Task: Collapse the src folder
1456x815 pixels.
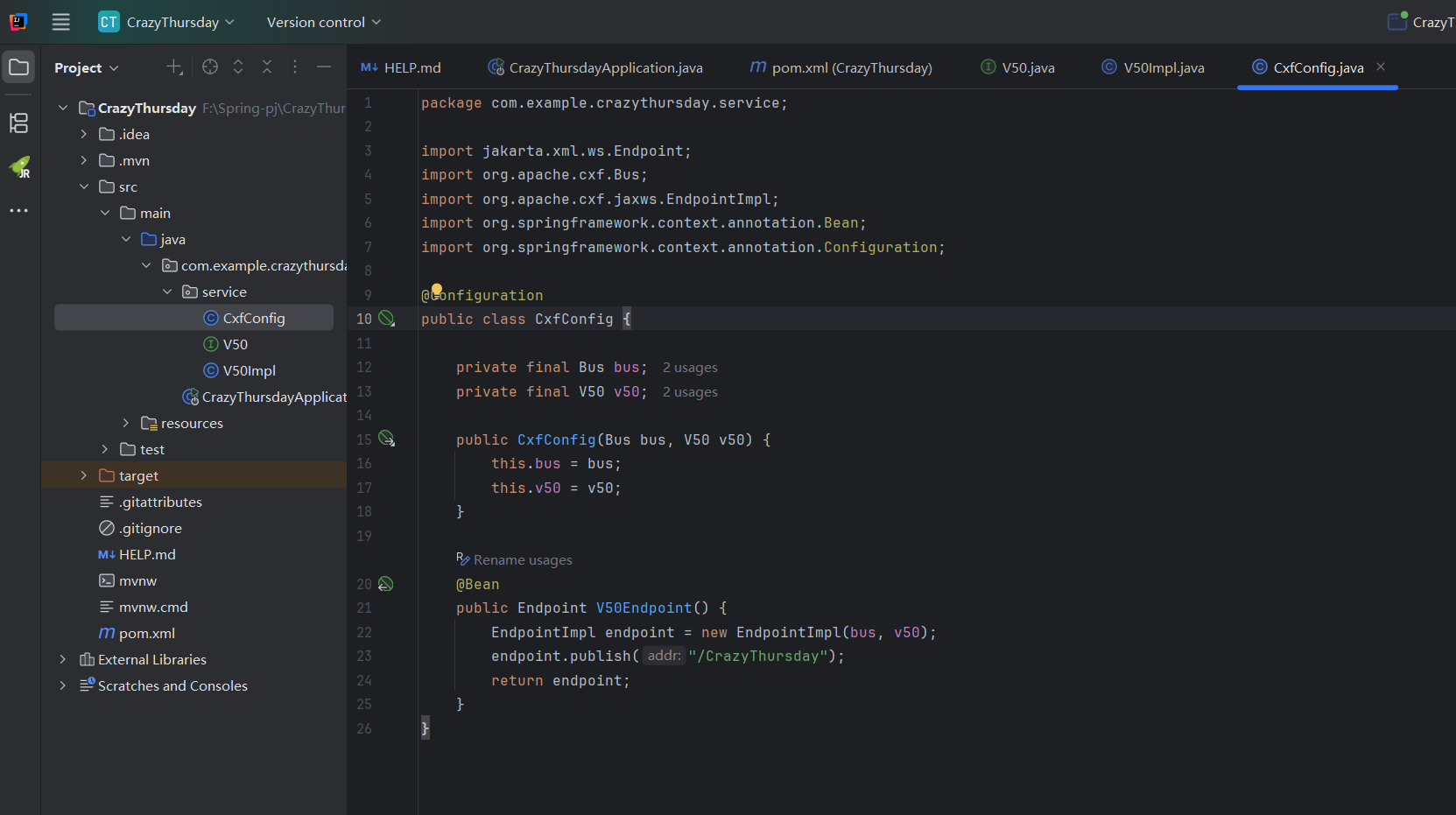Action: pyautogui.click(x=84, y=186)
